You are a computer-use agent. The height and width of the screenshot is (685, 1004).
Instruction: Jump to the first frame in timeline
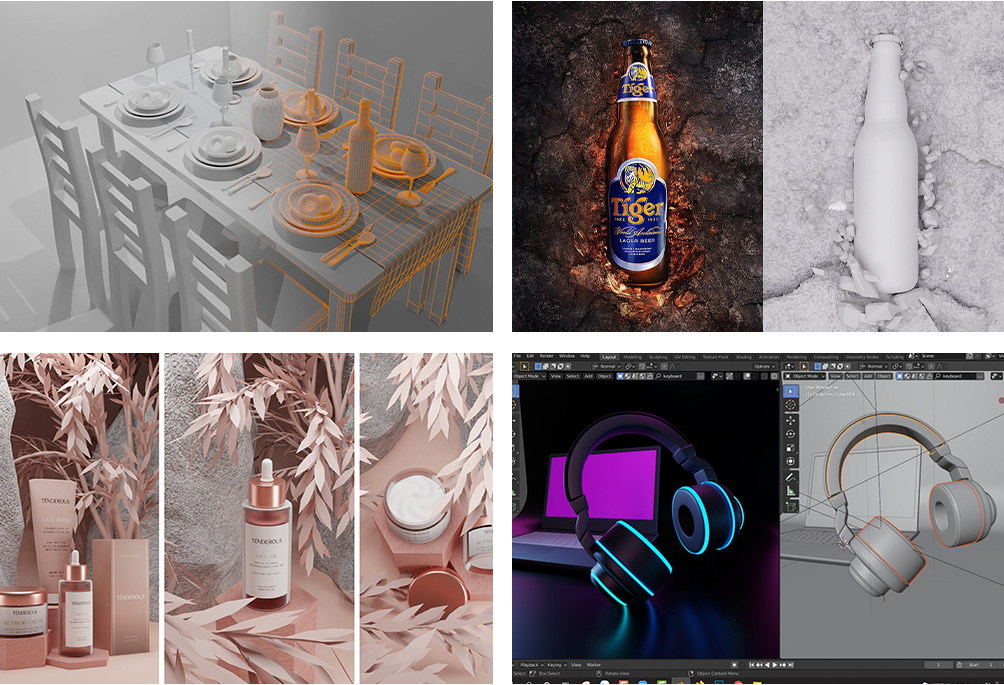click(752, 665)
